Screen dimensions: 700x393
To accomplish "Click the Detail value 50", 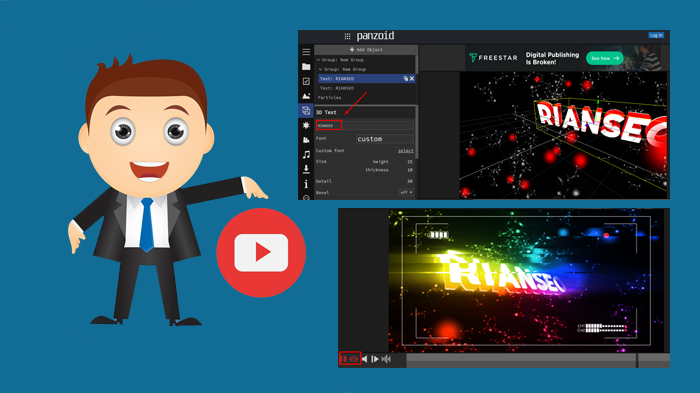I will [409, 181].
